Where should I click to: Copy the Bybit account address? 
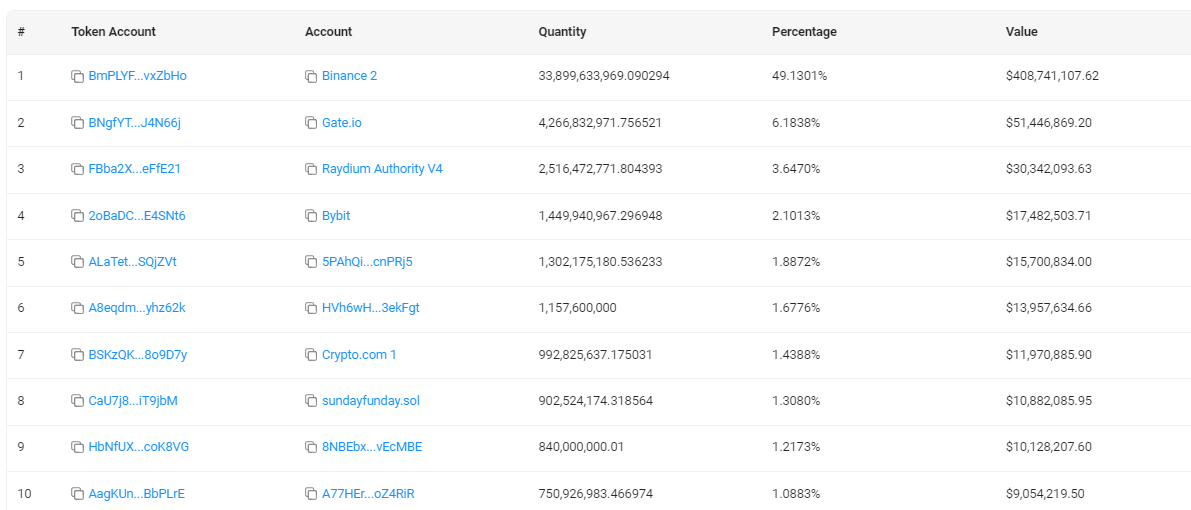(311, 216)
